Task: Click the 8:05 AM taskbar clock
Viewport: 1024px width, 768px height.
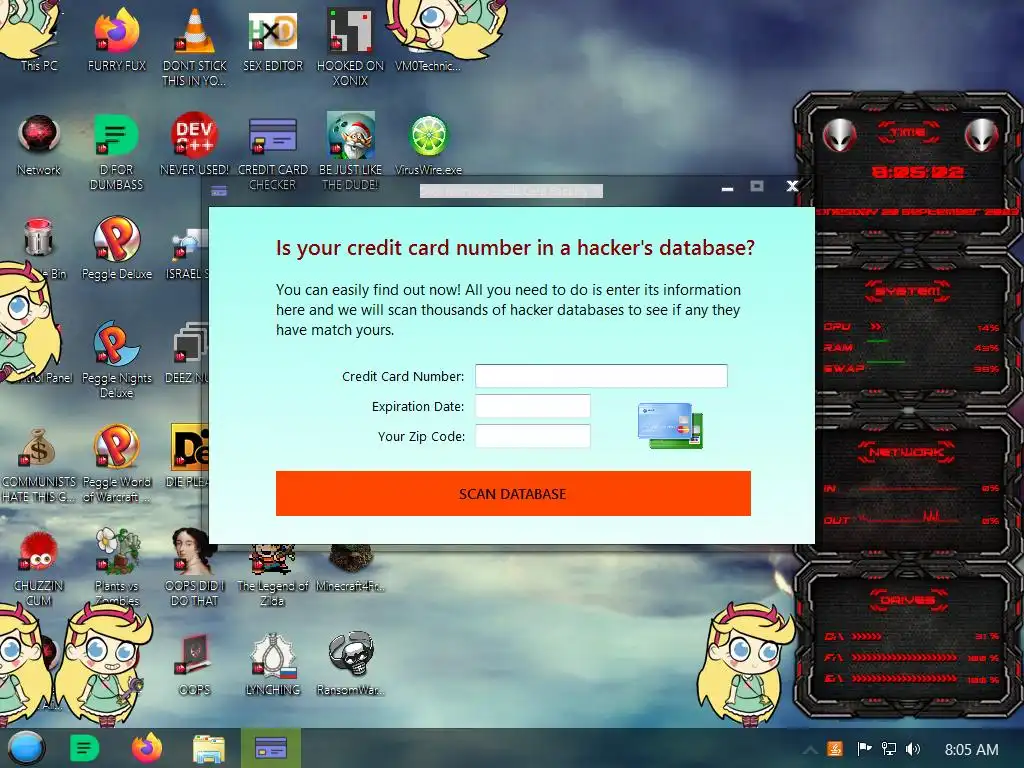Action: point(971,750)
